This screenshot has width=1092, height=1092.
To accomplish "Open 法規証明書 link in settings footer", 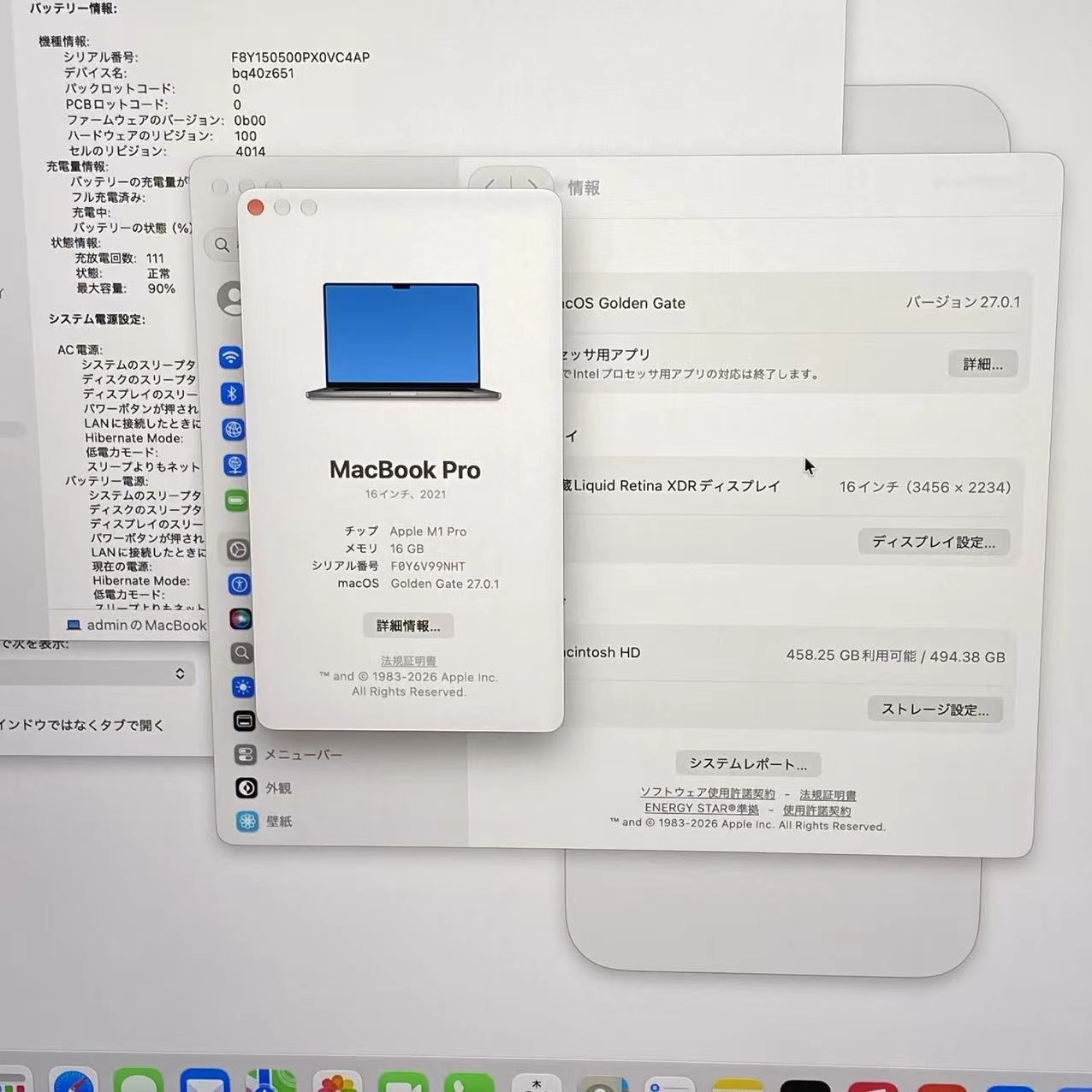I will (x=828, y=795).
